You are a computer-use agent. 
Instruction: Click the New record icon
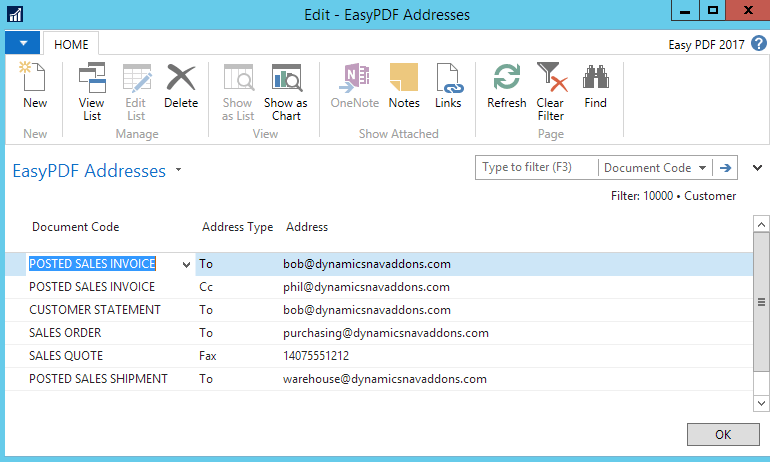click(33, 77)
